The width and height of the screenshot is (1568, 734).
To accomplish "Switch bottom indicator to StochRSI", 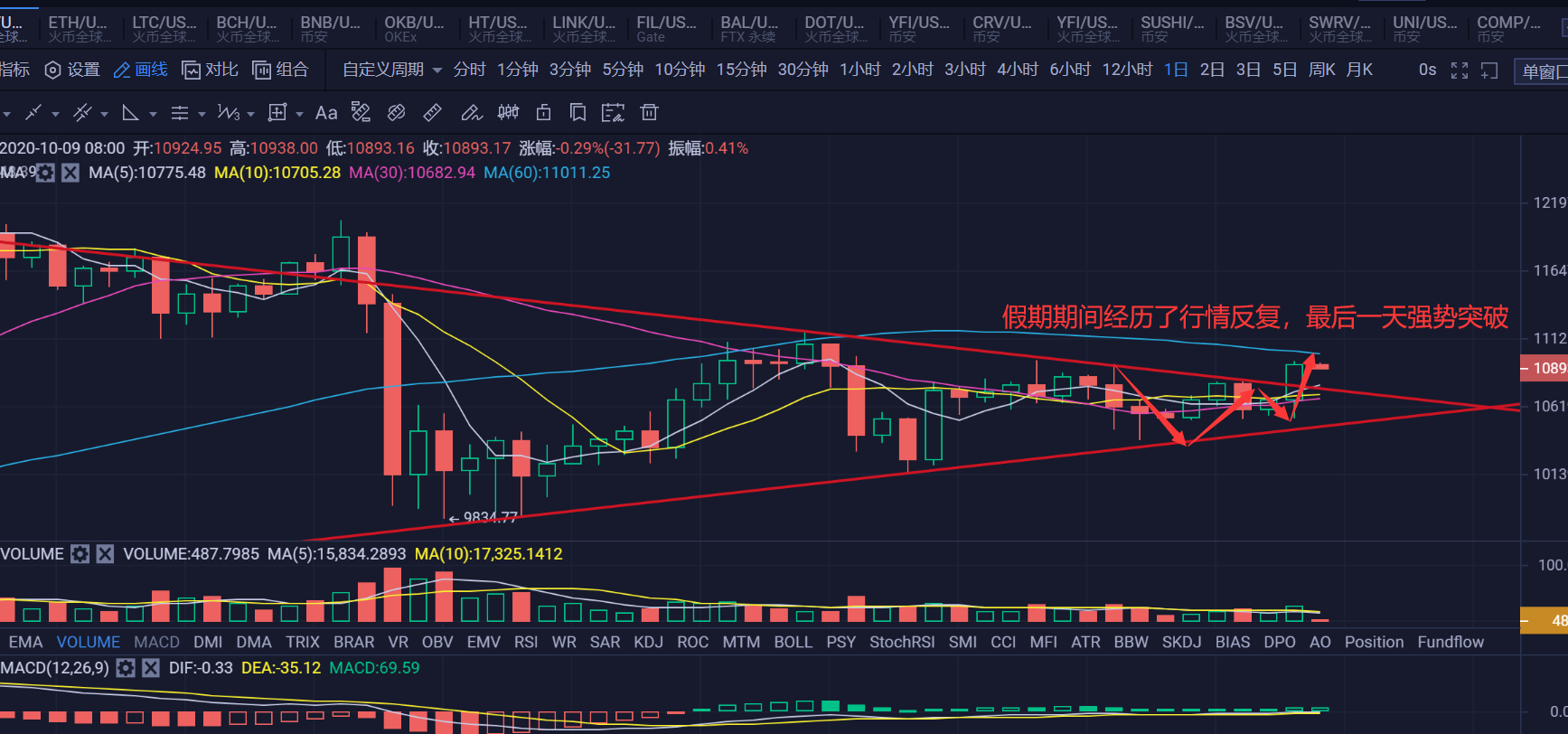I will (902, 642).
